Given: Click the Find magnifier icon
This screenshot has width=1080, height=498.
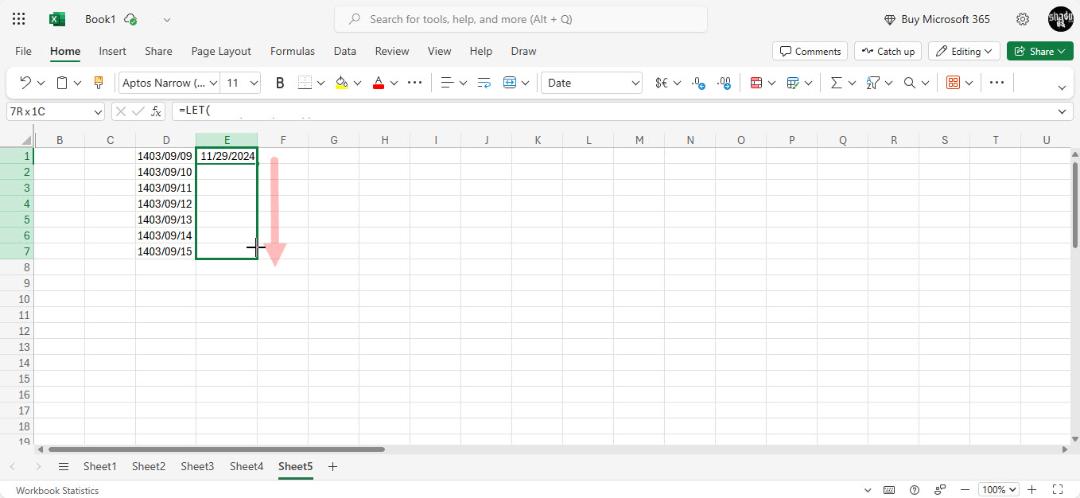Looking at the screenshot, I should [x=909, y=83].
